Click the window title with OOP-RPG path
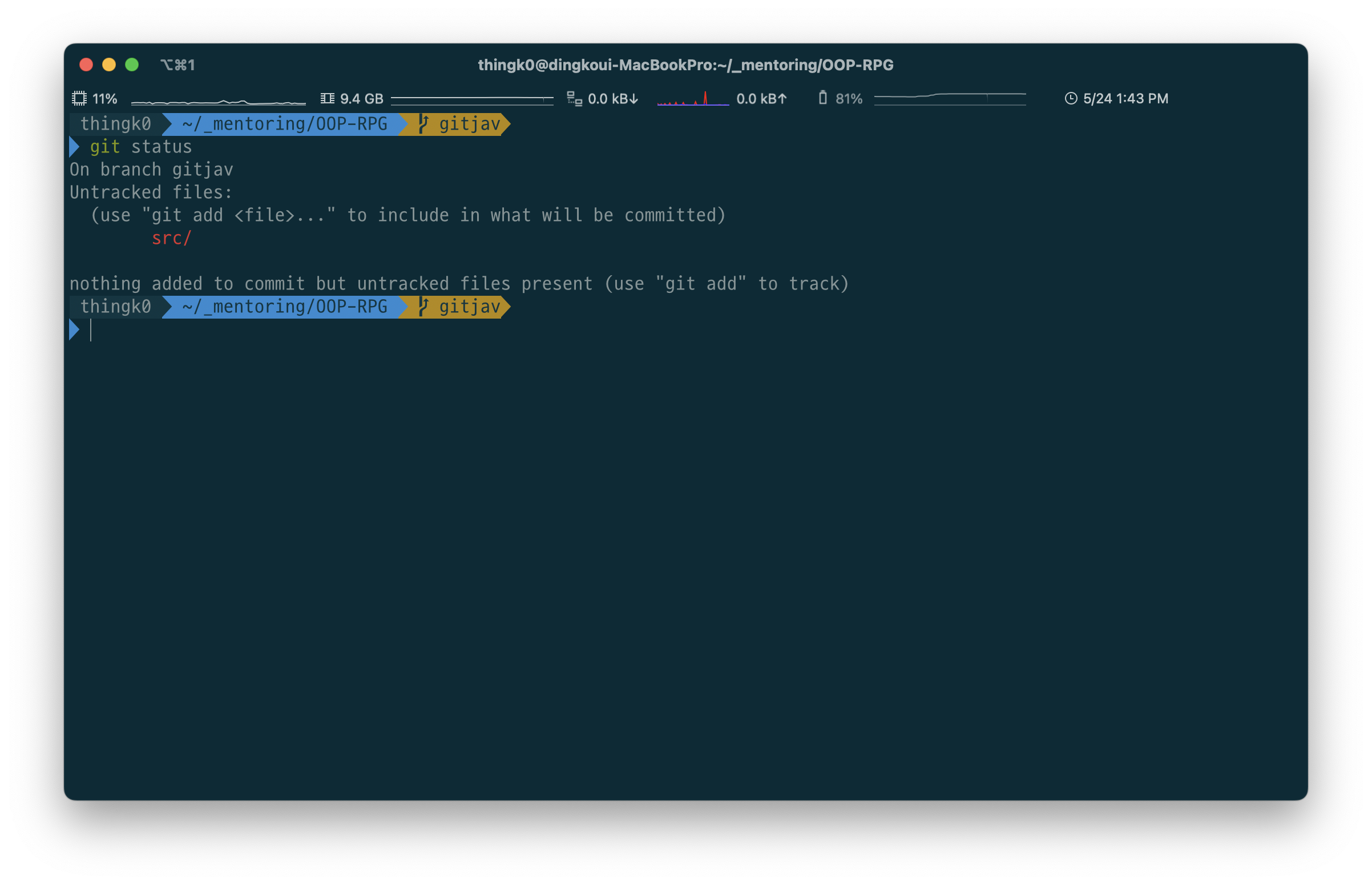The image size is (1372, 885). pos(685,65)
